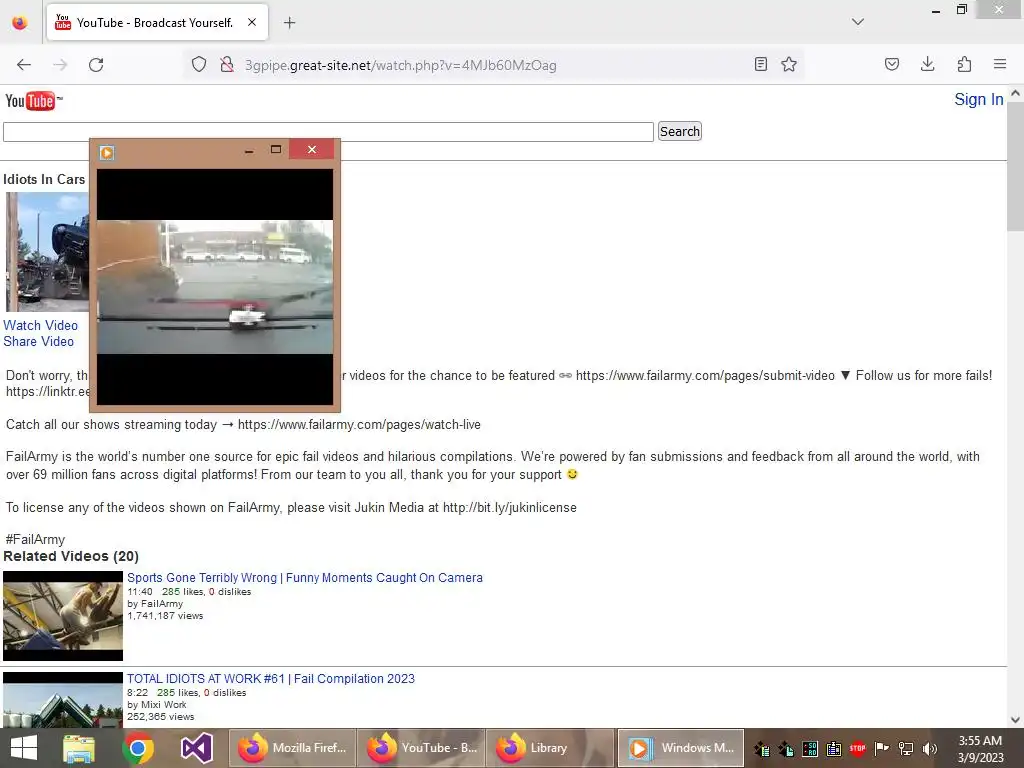Open Firefox hamburger application menu
The height and width of the screenshot is (768, 1024).
coord(1000,64)
